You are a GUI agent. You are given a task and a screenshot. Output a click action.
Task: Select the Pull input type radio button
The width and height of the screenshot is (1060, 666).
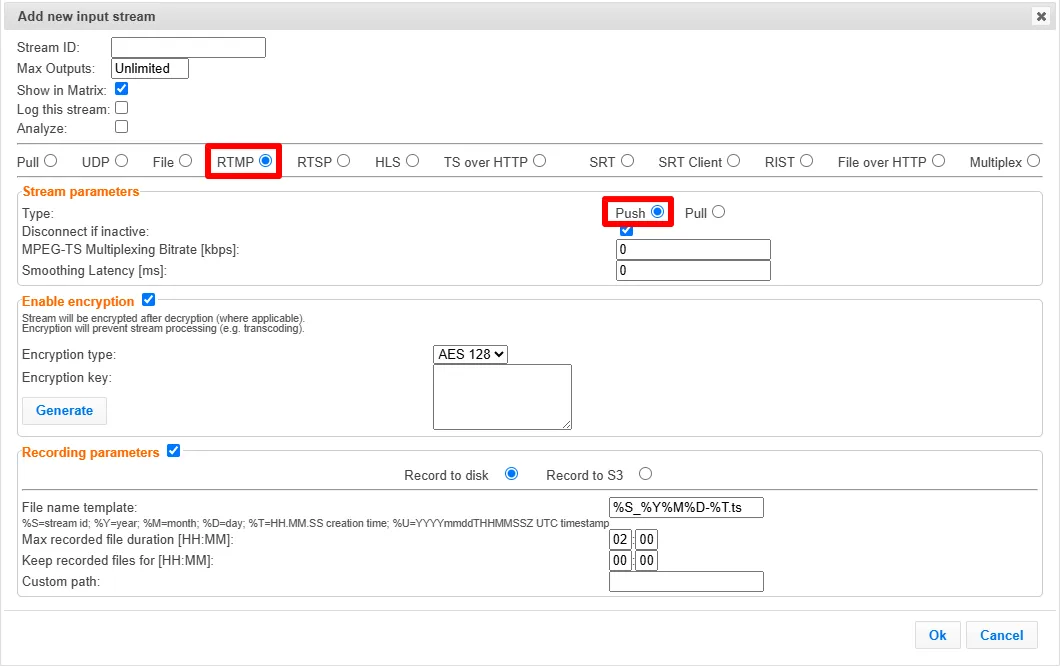51,161
